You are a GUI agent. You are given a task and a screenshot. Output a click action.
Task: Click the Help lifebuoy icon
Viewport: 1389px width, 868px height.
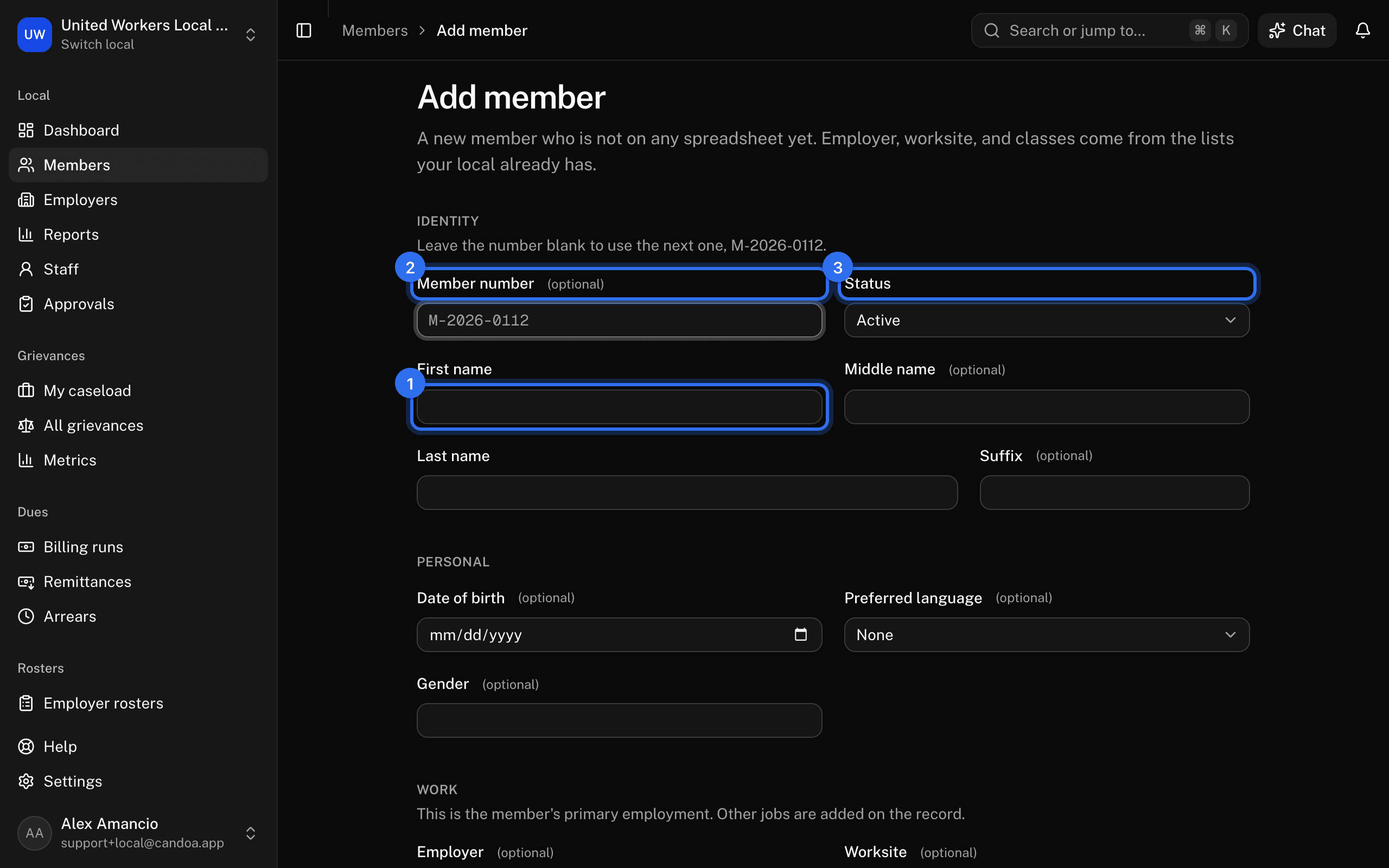tap(26, 746)
